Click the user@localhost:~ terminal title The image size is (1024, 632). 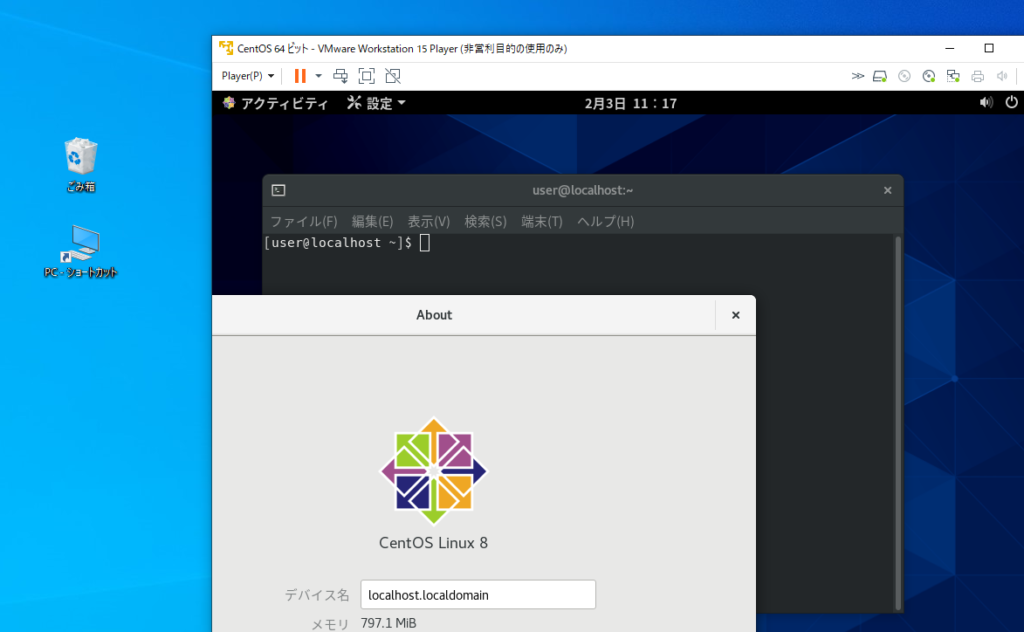point(583,191)
